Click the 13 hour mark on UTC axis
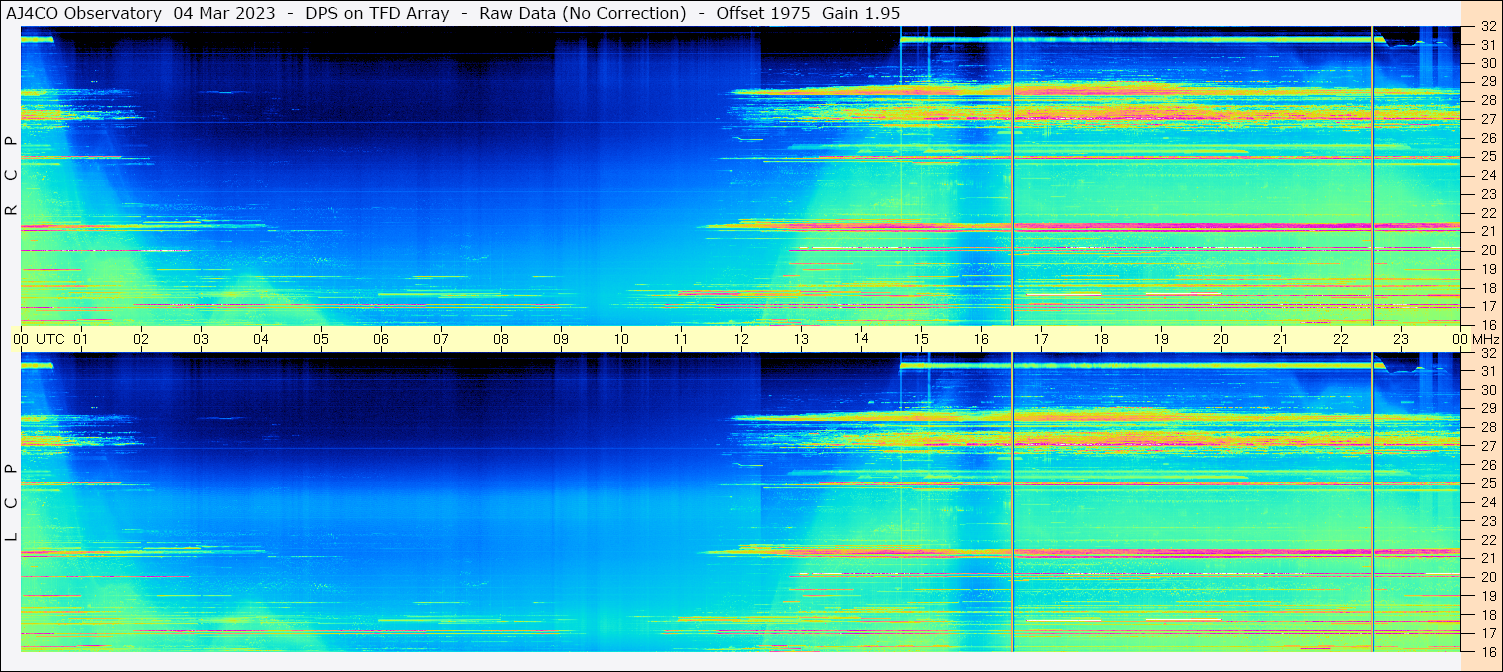 pos(801,339)
